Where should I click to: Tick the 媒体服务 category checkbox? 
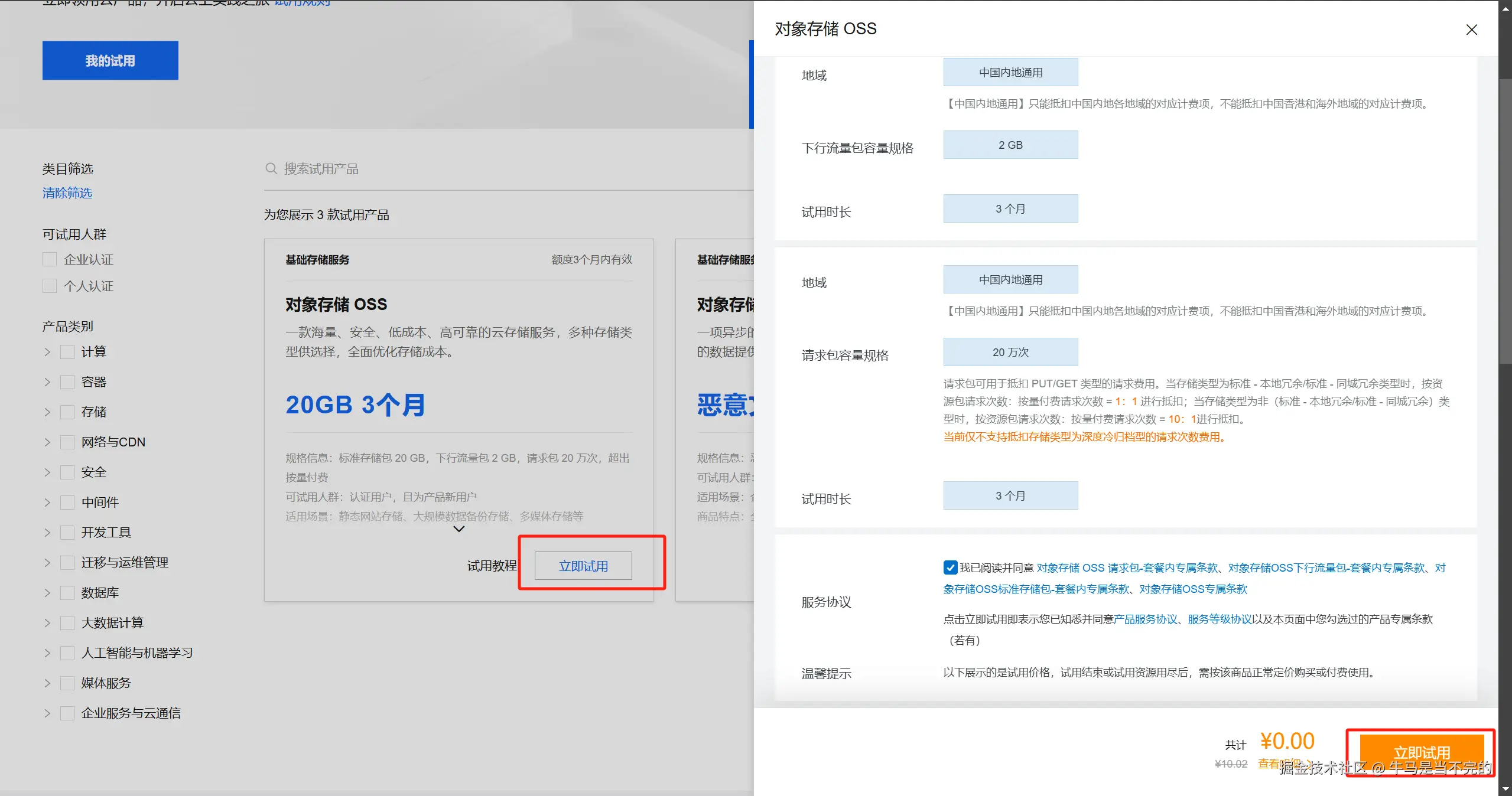point(67,683)
